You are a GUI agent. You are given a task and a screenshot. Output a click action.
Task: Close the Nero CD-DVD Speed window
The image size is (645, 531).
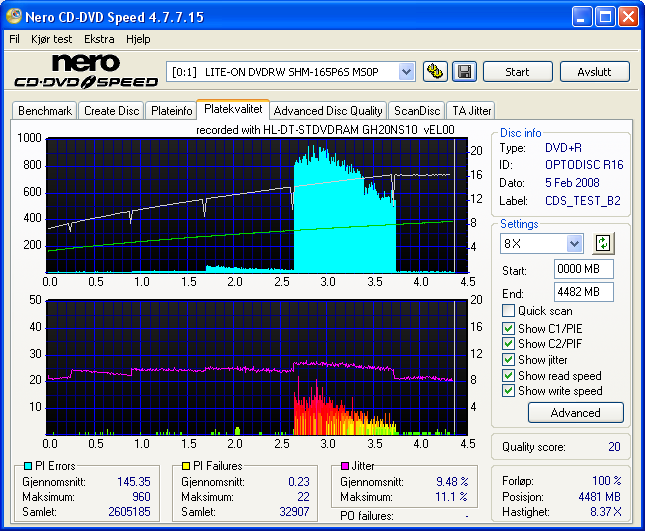(x=629, y=17)
